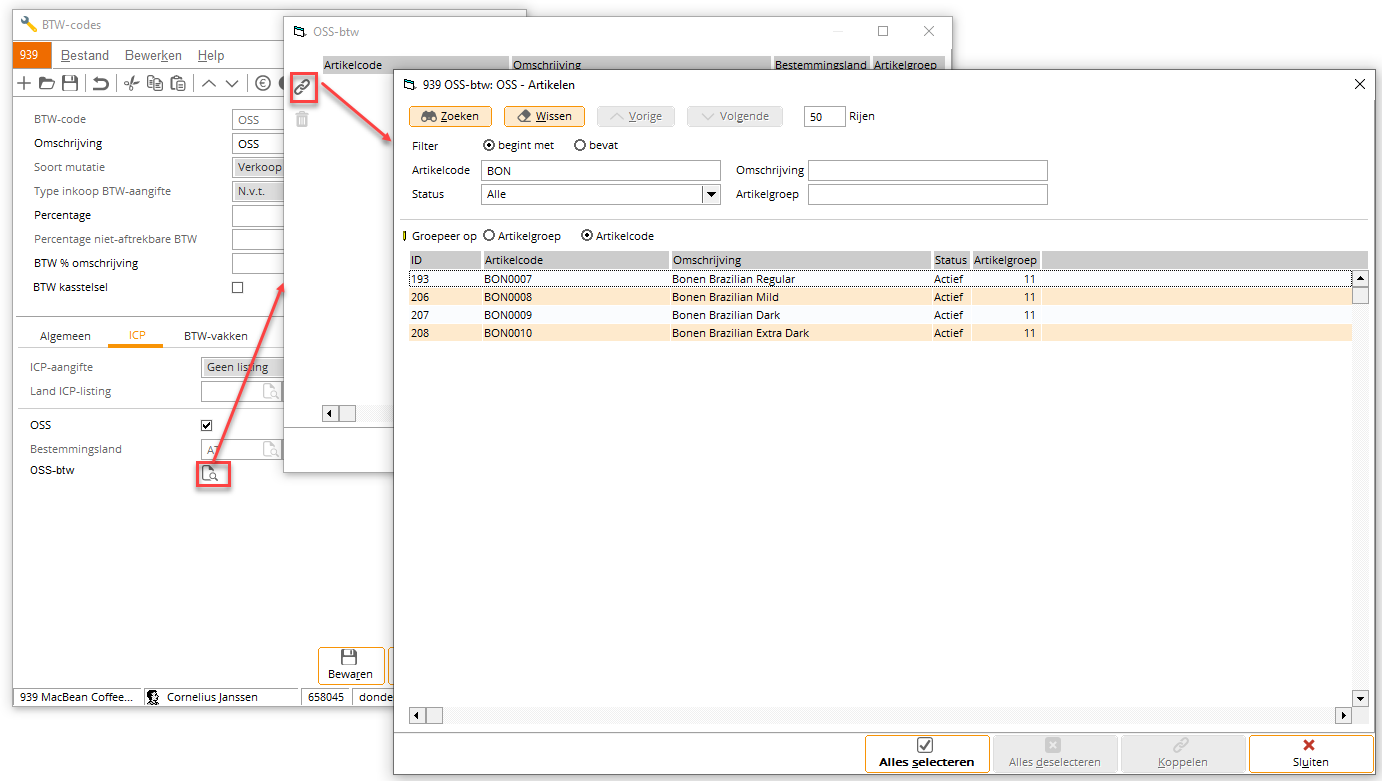Select row BON0008 Bonen Brazilian Mild

pos(880,297)
